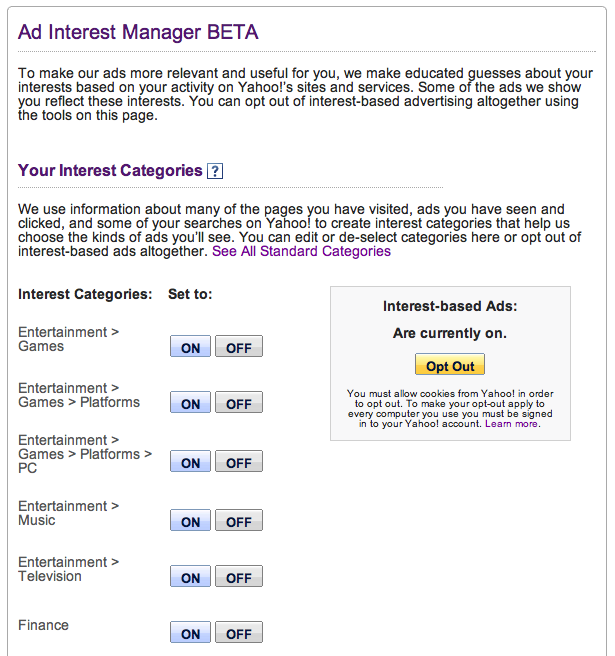Click the Your Interest Categories heading
Screen dimensions: 615x656
110,171
